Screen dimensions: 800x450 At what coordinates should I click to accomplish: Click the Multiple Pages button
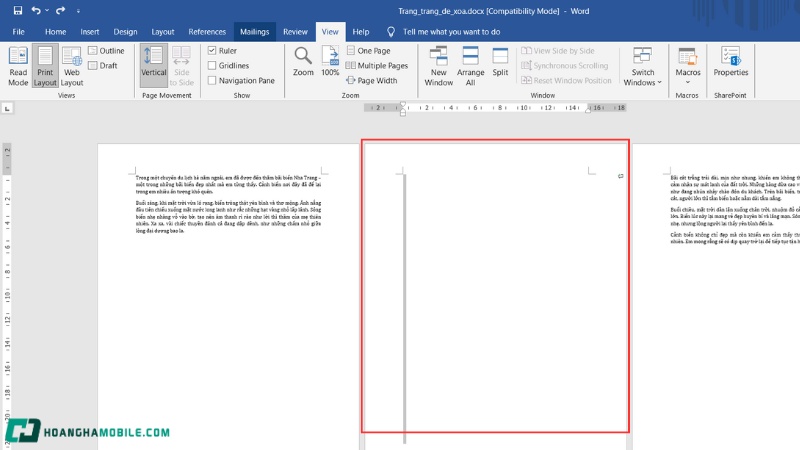[x=377, y=66]
